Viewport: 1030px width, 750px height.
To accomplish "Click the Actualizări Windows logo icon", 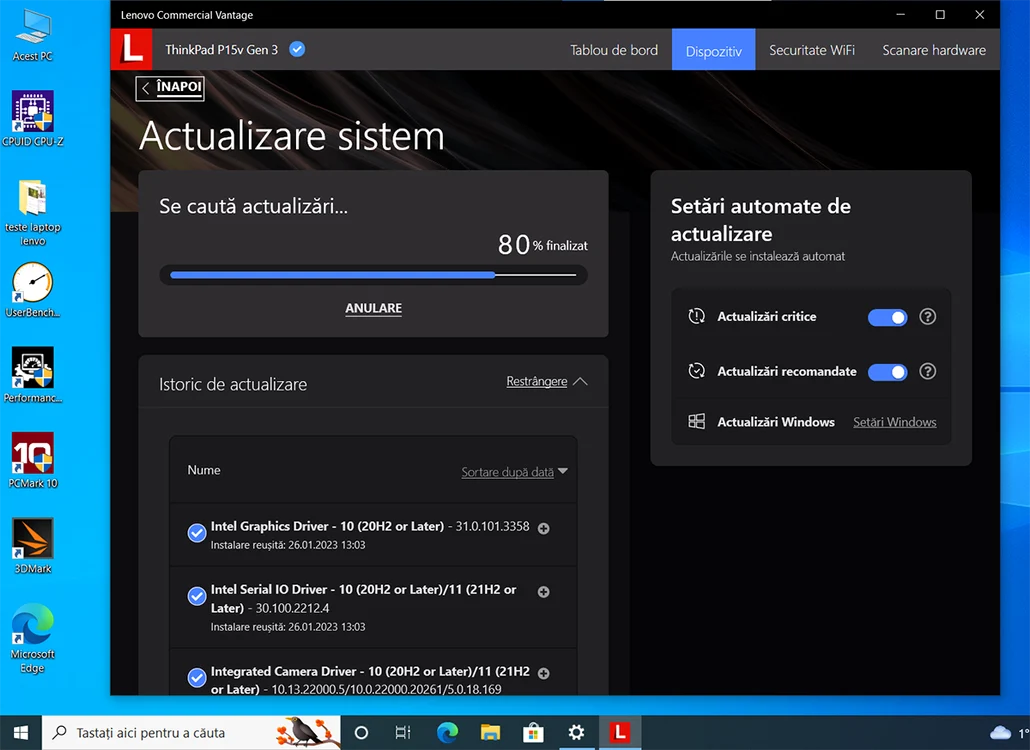I will point(696,422).
